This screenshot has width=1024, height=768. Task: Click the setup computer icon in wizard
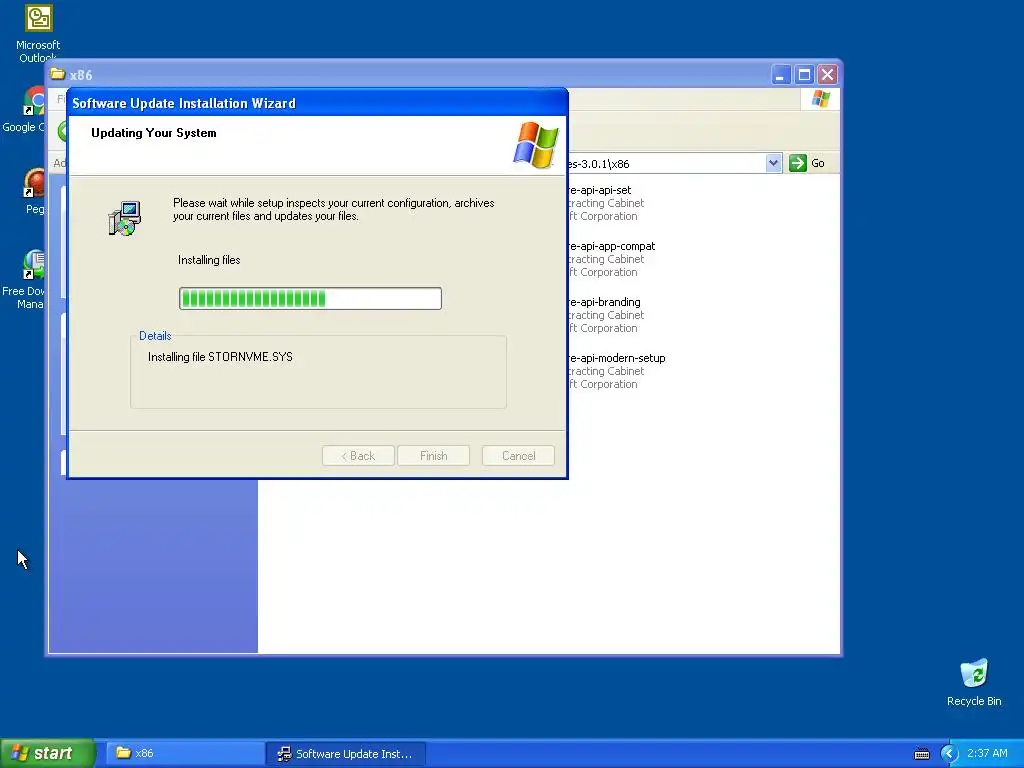click(125, 219)
